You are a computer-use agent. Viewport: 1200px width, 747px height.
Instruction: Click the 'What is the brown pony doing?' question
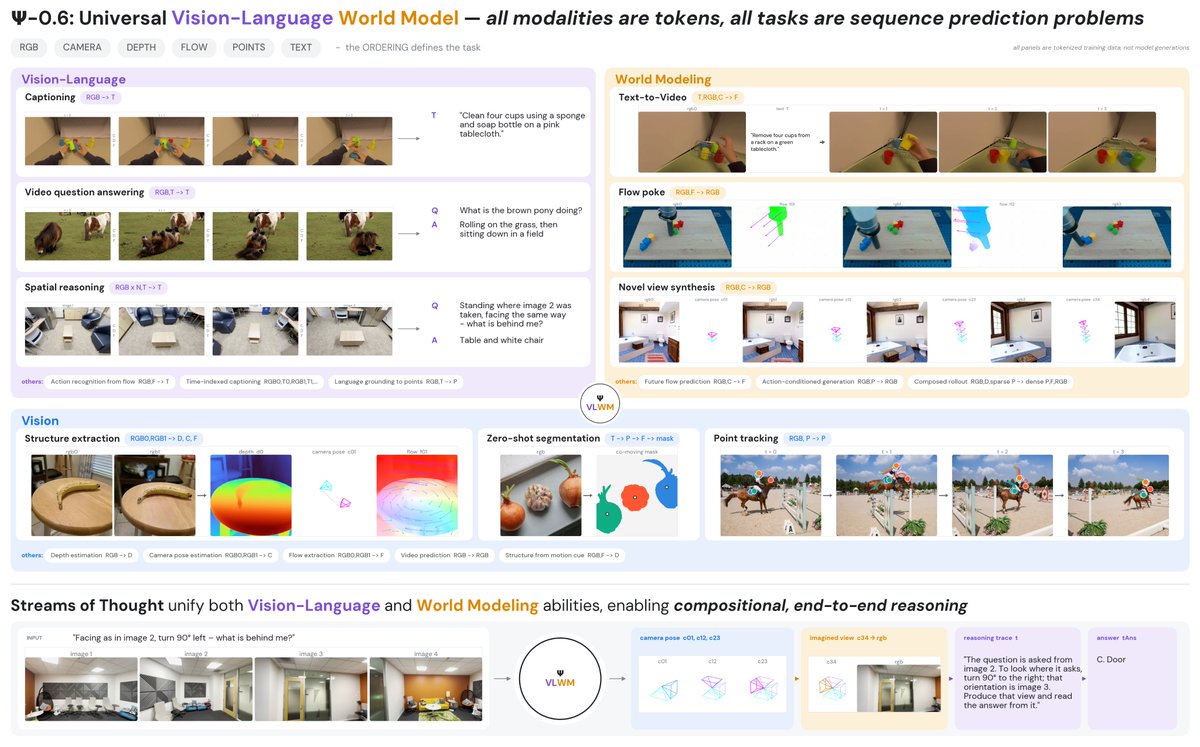520,210
